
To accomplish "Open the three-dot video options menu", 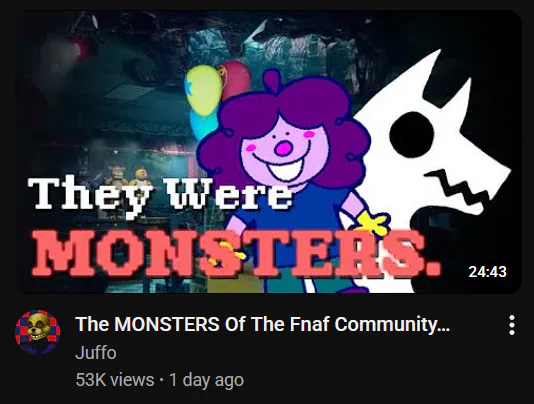I will click(512, 325).
